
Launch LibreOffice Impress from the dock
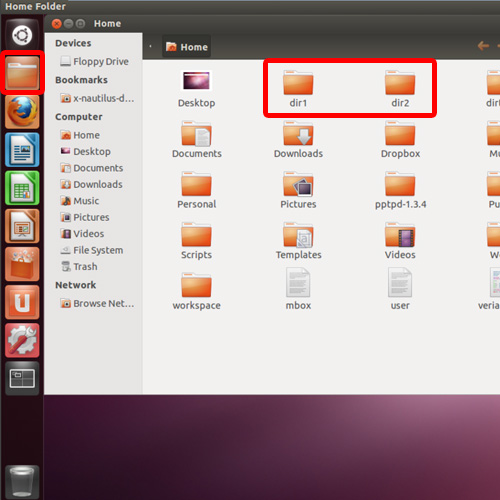[x=22, y=226]
